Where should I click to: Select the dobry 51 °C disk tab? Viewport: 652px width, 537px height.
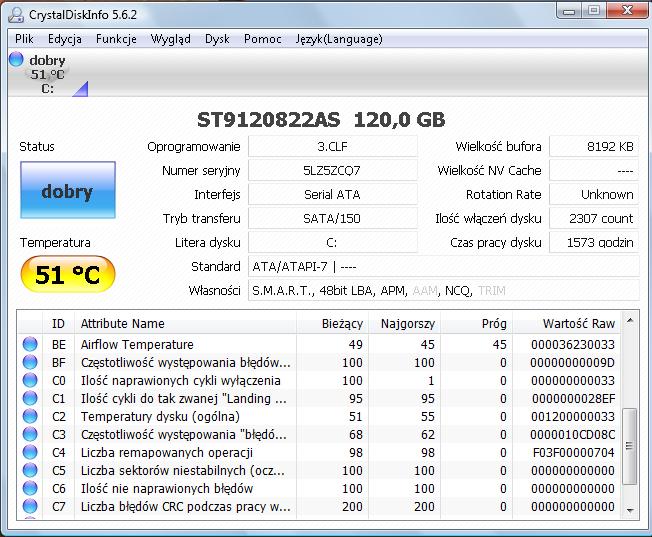coord(47,74)
